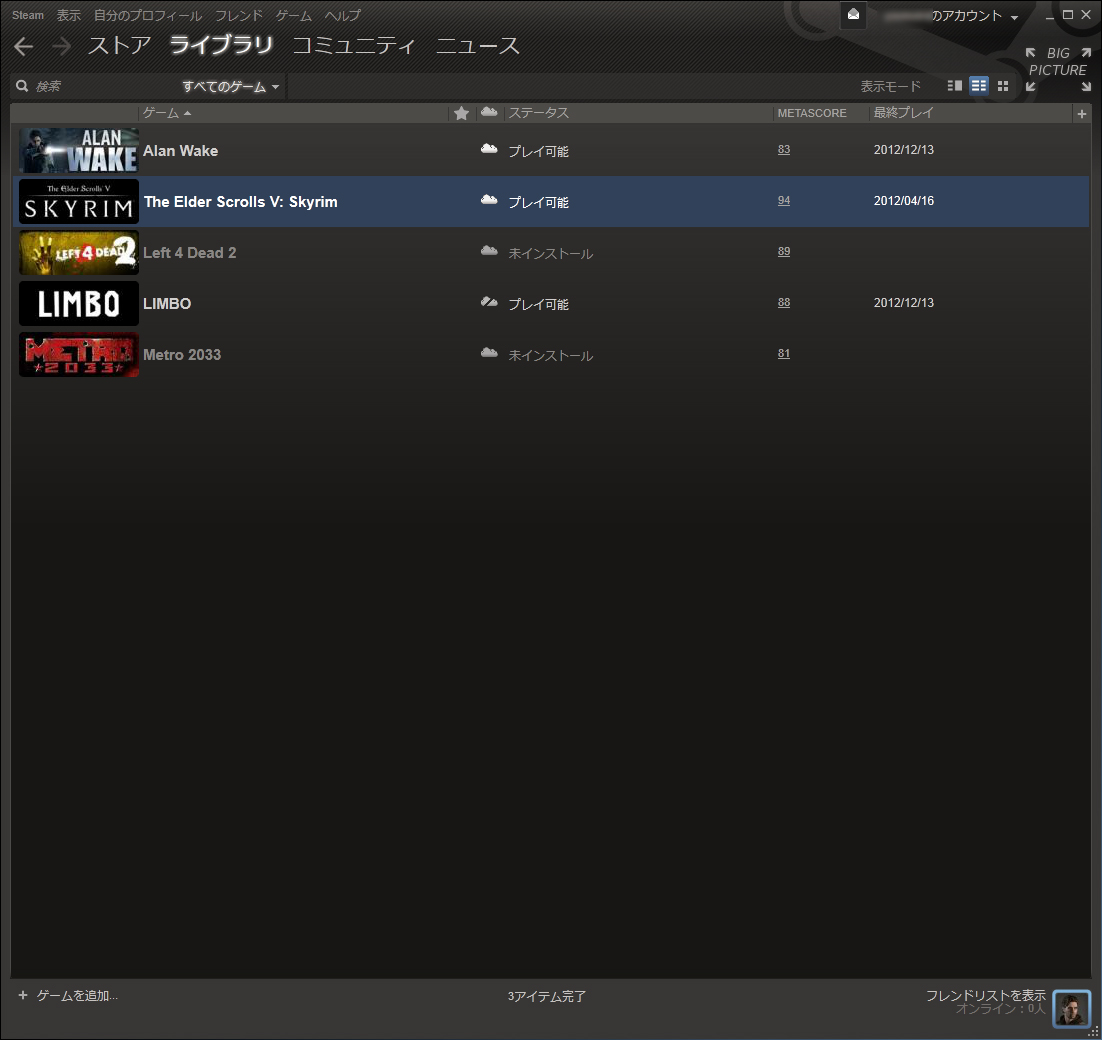The height and width of the screenshot is (1040, 1102).
Task: Open the 表示 menu
Action: coord(68,15)
